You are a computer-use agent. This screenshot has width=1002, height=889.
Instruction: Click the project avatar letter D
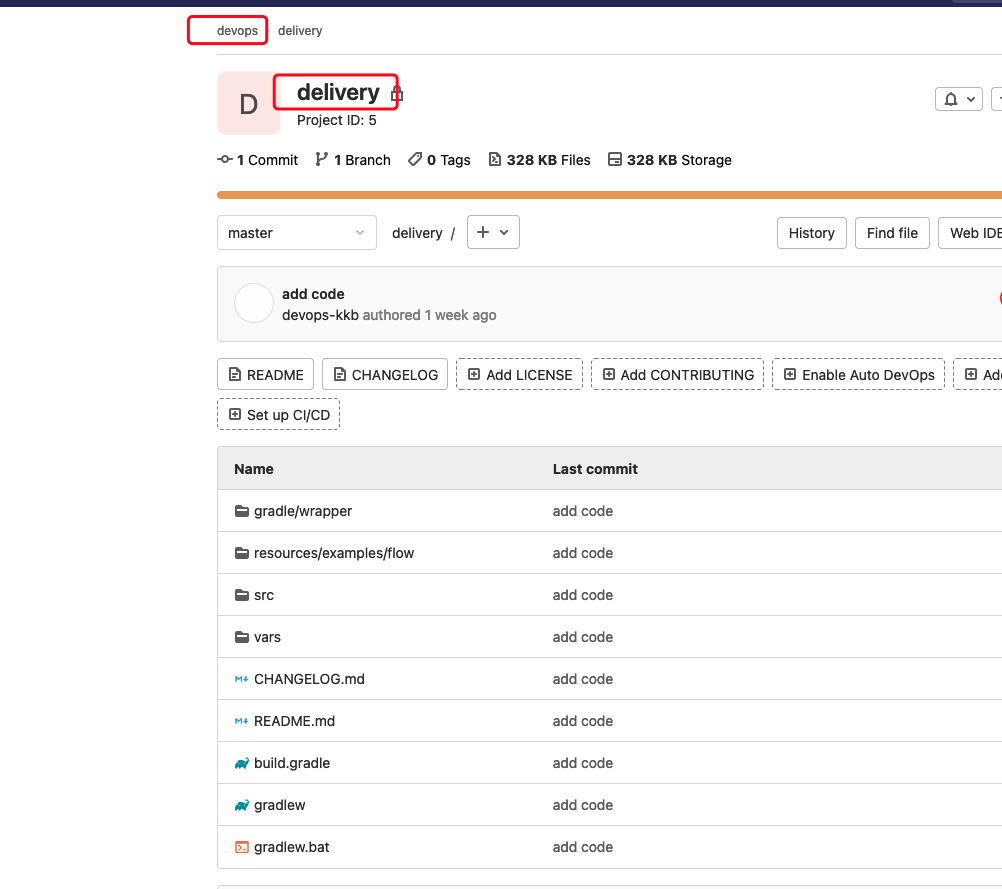point(249,103)
